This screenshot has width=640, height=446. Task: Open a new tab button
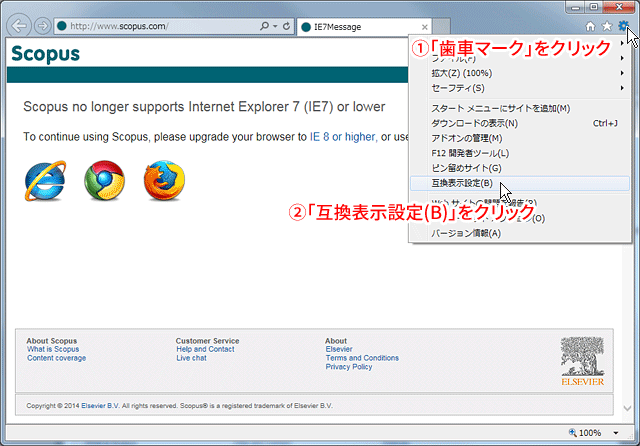pos(441,27)
